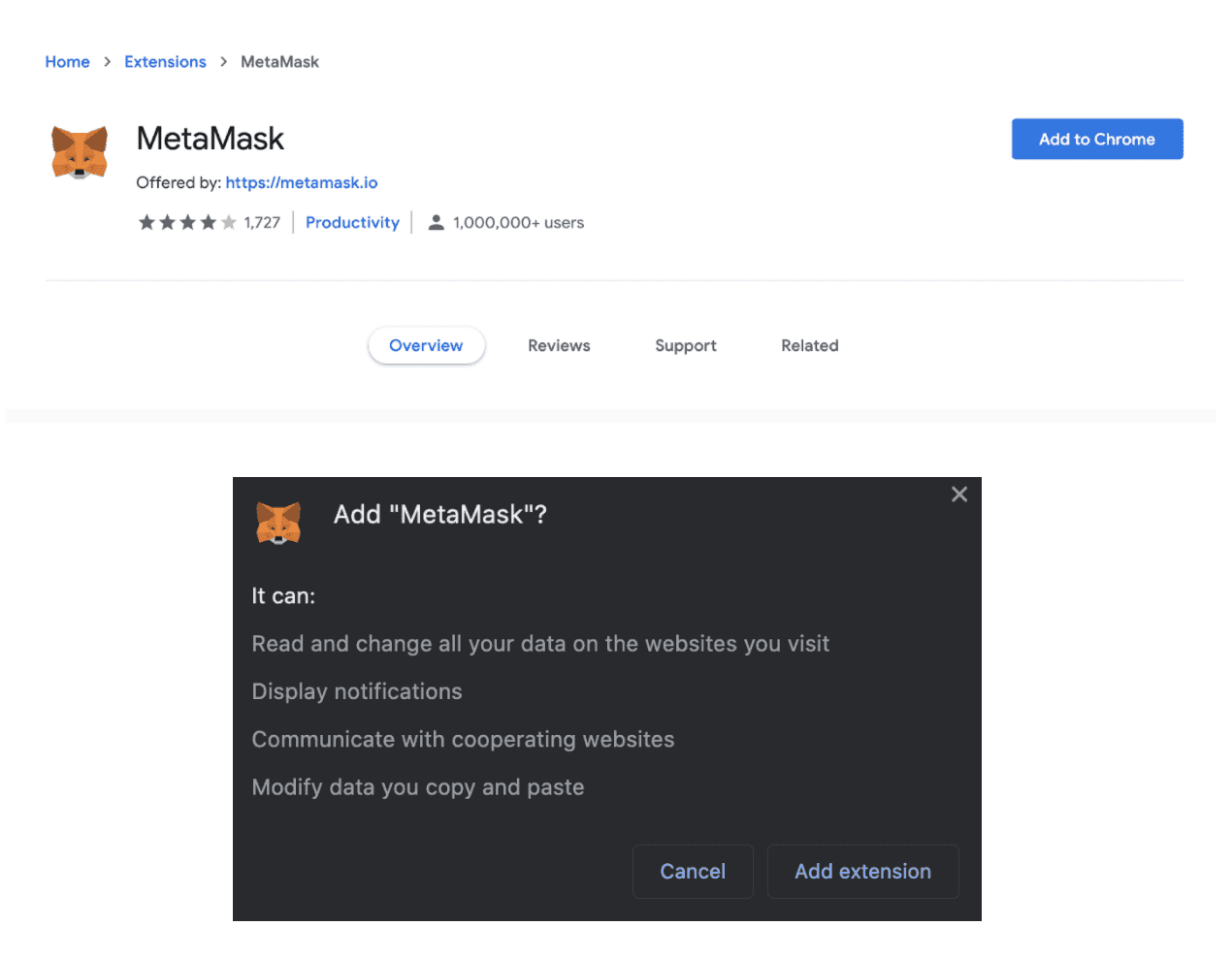The height and width of the screenshot is (958, 1232).
Task: Confirm with Add extension button
Action: coord(863,872)
